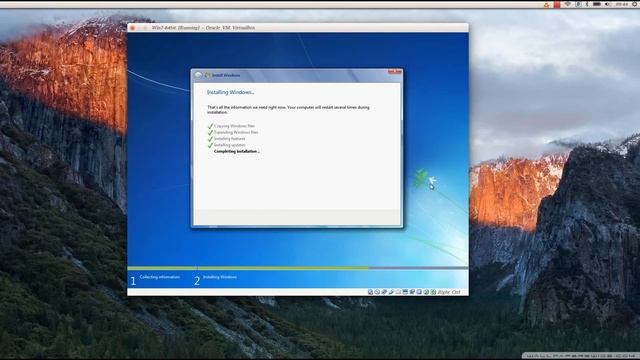Open hard disk activity indicator in VirtualBox status bar
Screen dimensions: 640x360
click(370, 292)
